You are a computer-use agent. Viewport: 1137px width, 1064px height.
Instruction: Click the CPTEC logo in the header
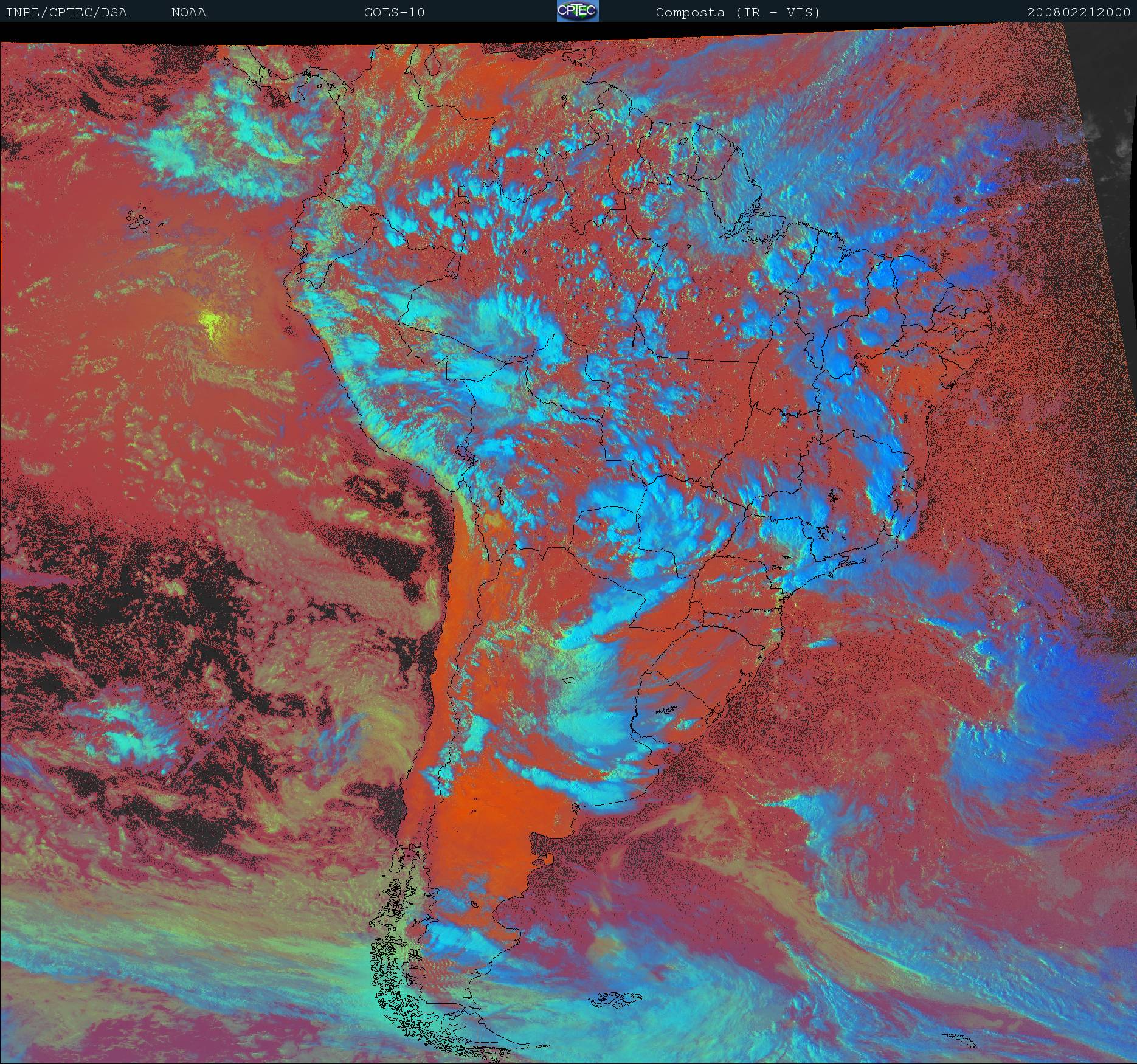(578, 11)
